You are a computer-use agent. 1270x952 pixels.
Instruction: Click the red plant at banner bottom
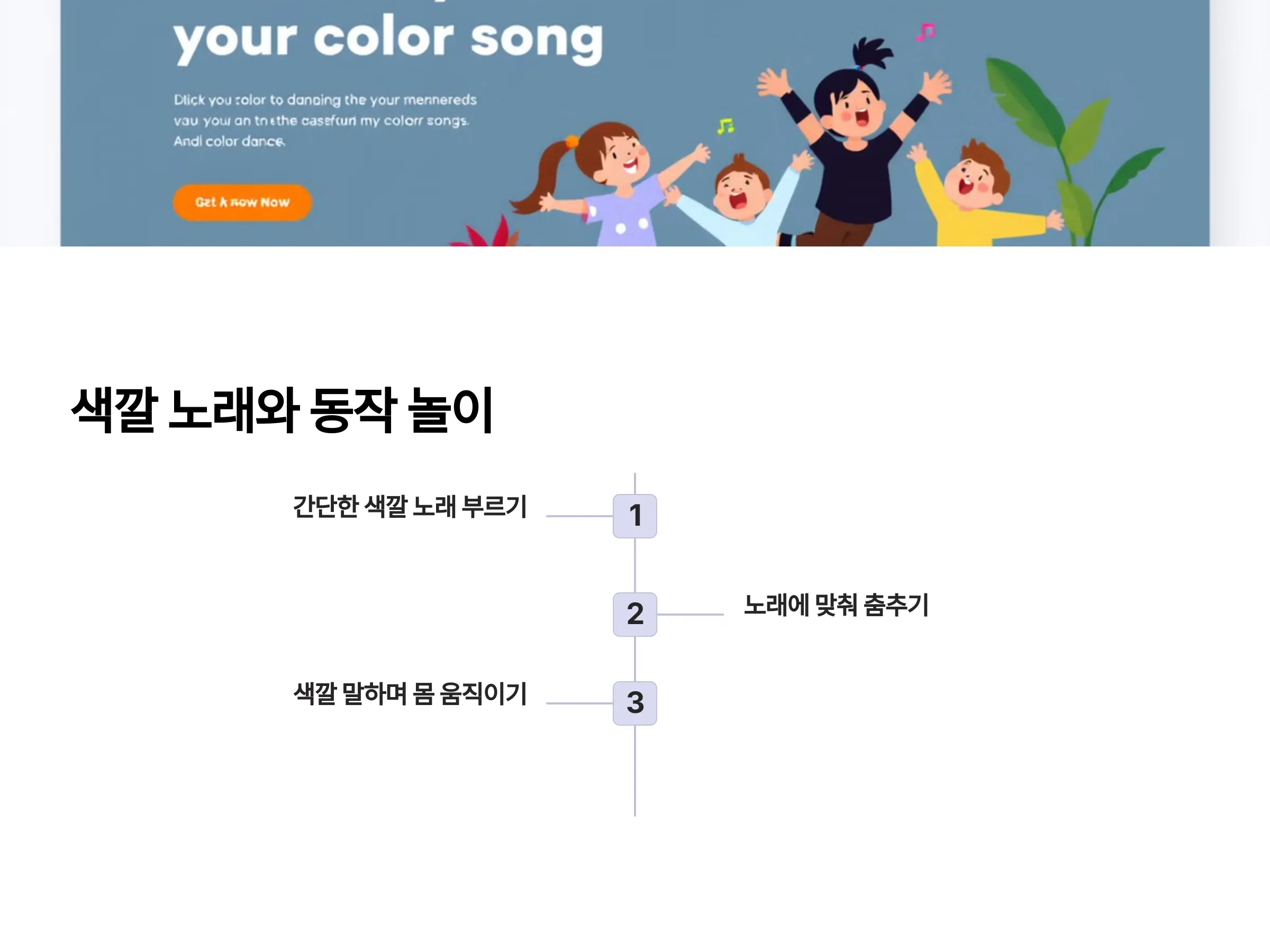[488, 232]
